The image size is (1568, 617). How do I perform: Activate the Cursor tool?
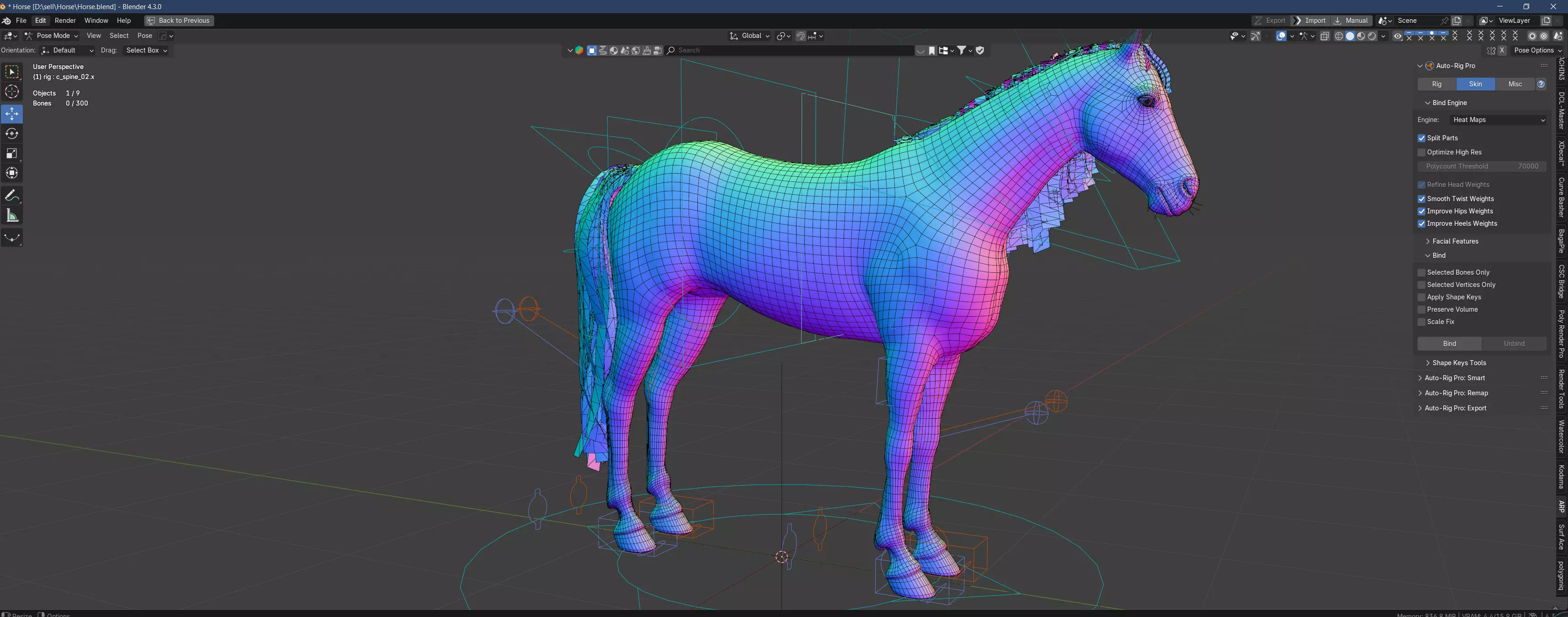pyautogui.click(x=11, y=92)
